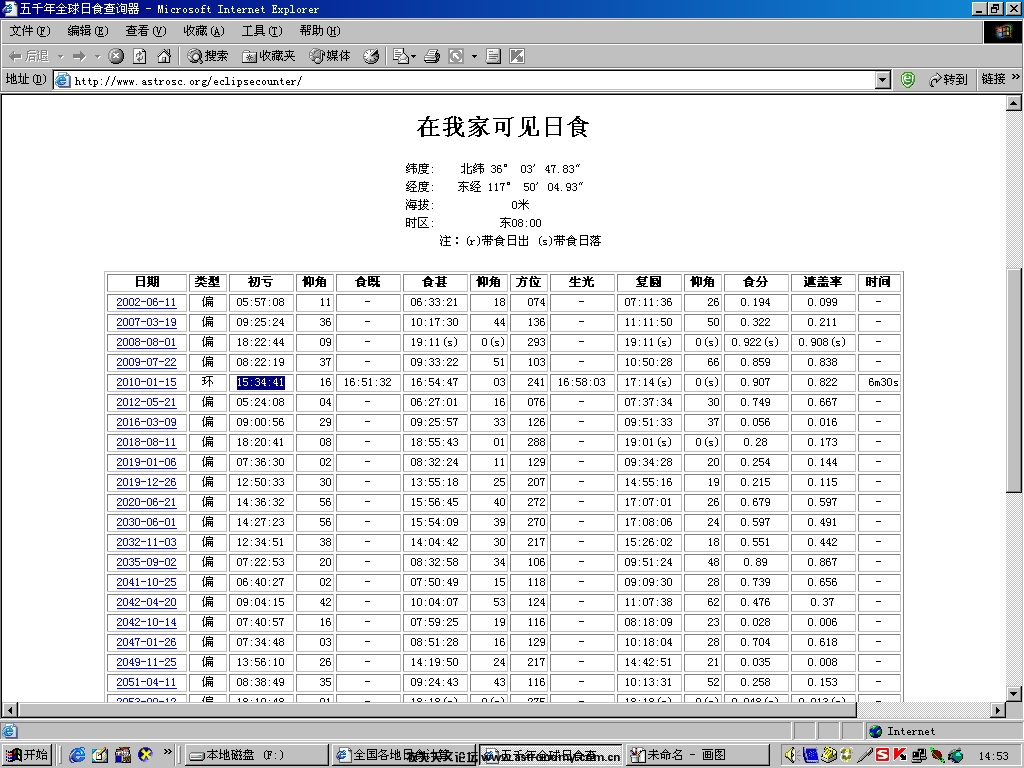Click the History clock icon
Image resolution: width=1024 pixels, height=768 pixels.
pyautogui.click(x=371, y=56)
